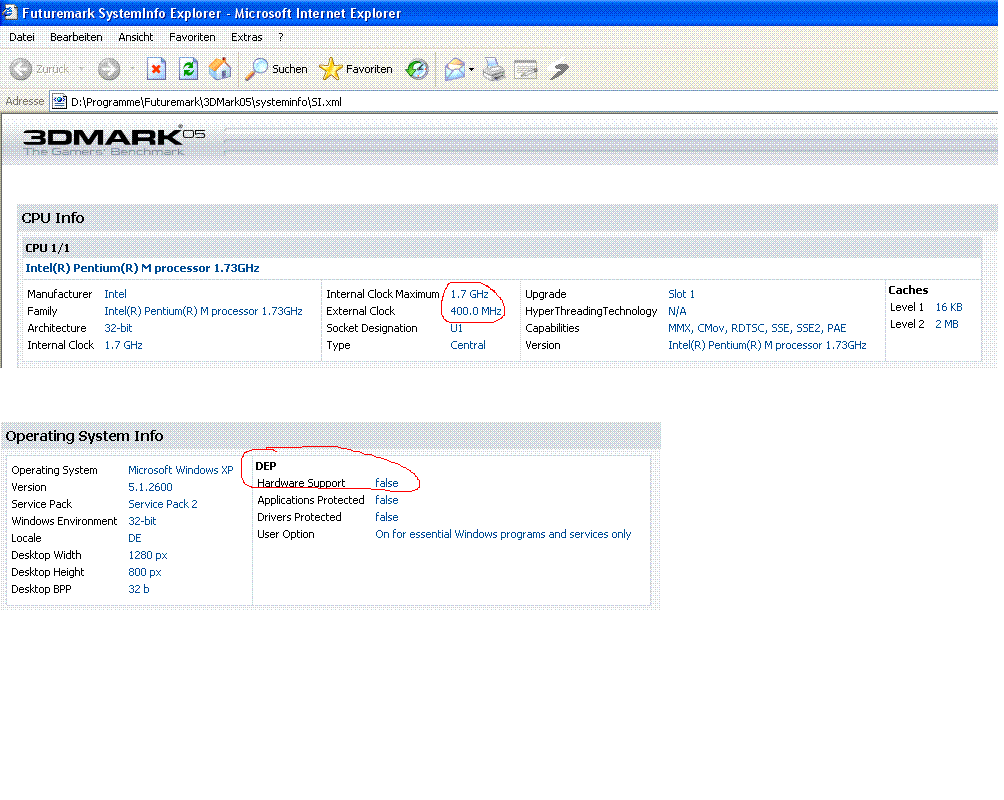The image size is (1004, 800).
Task: Open the History clock icon
Action: (417, 69)
